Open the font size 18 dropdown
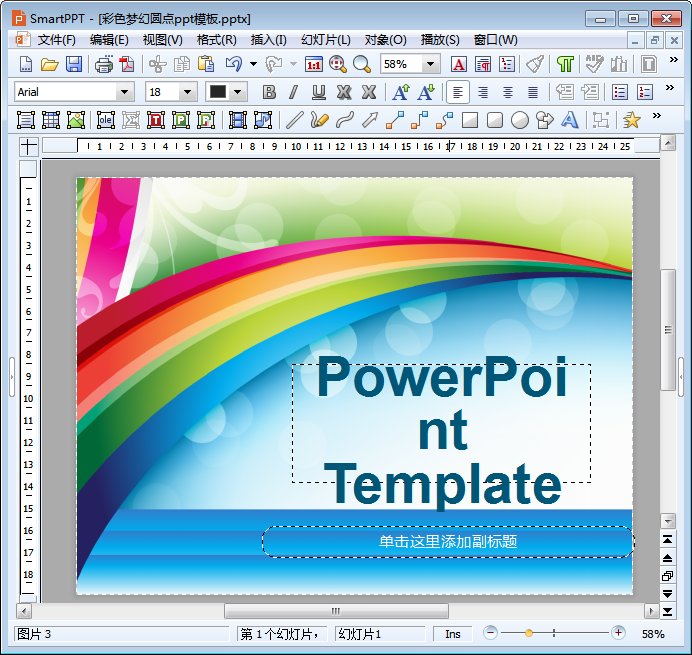This screenshot has height=655, width=692. pyautogui.click(x=188, y=92)
